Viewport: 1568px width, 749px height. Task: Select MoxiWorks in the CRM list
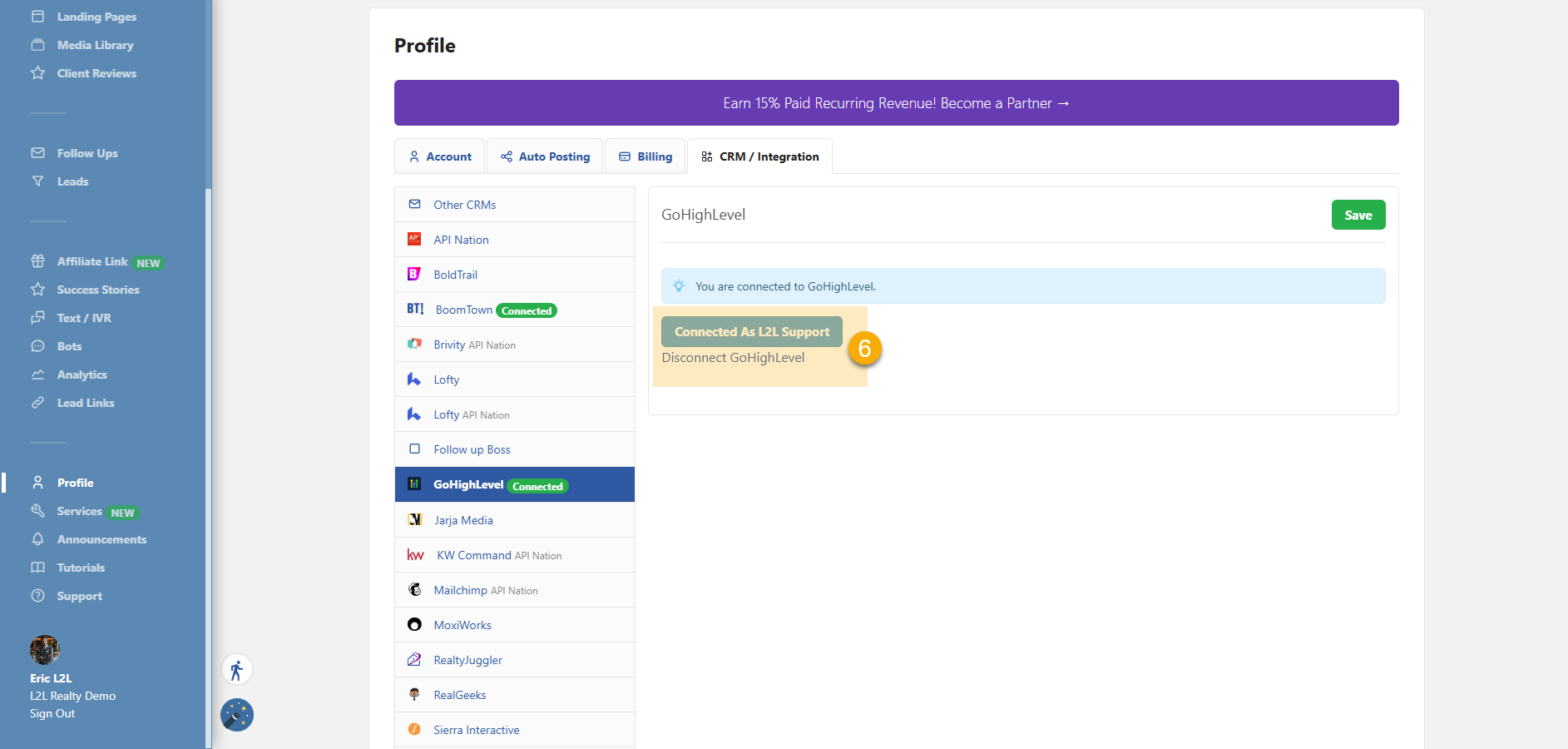pyautogui.click(x=515, y=625)
